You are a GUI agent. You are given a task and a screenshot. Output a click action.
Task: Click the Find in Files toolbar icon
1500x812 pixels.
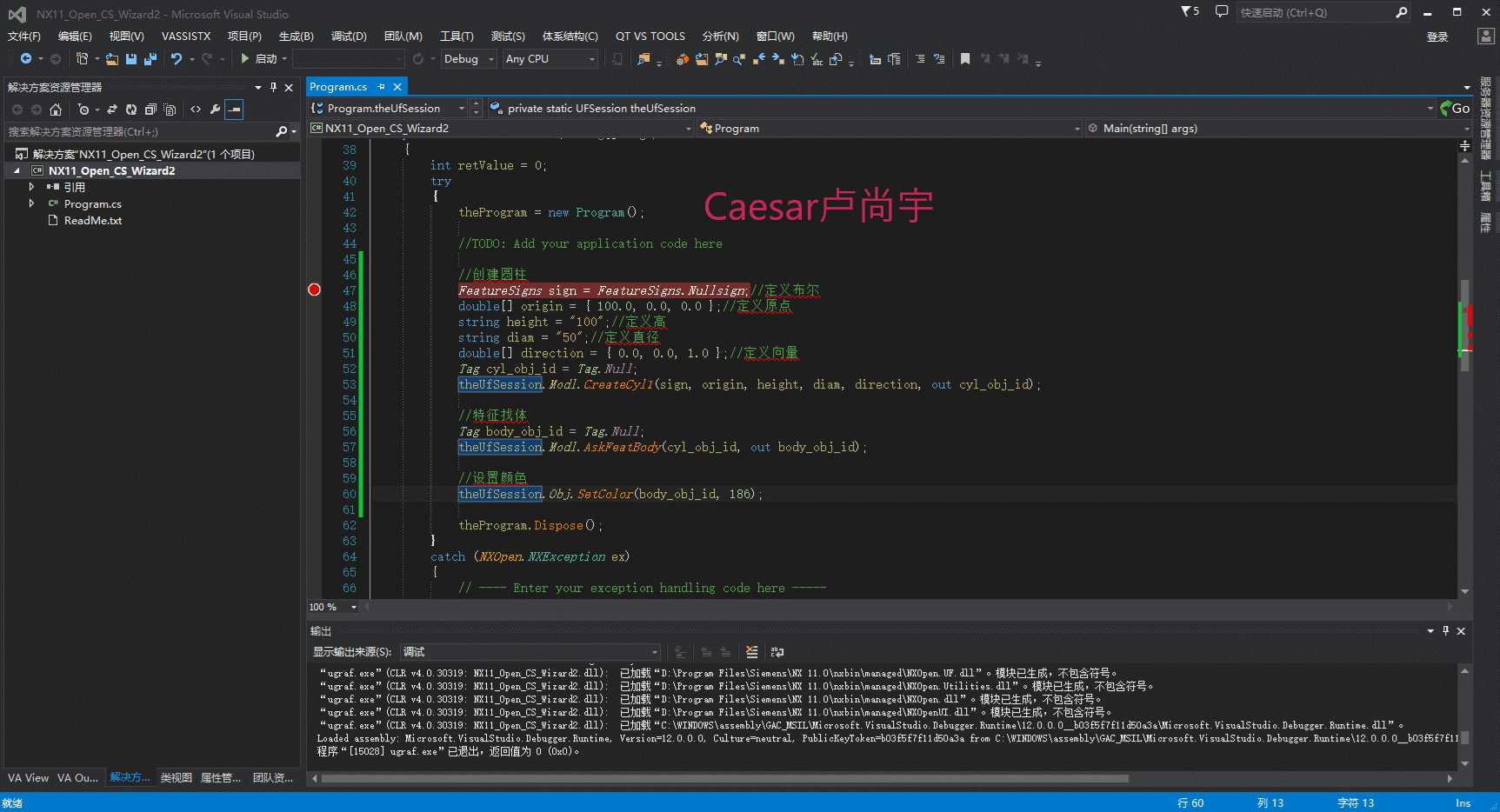(643, 58)
